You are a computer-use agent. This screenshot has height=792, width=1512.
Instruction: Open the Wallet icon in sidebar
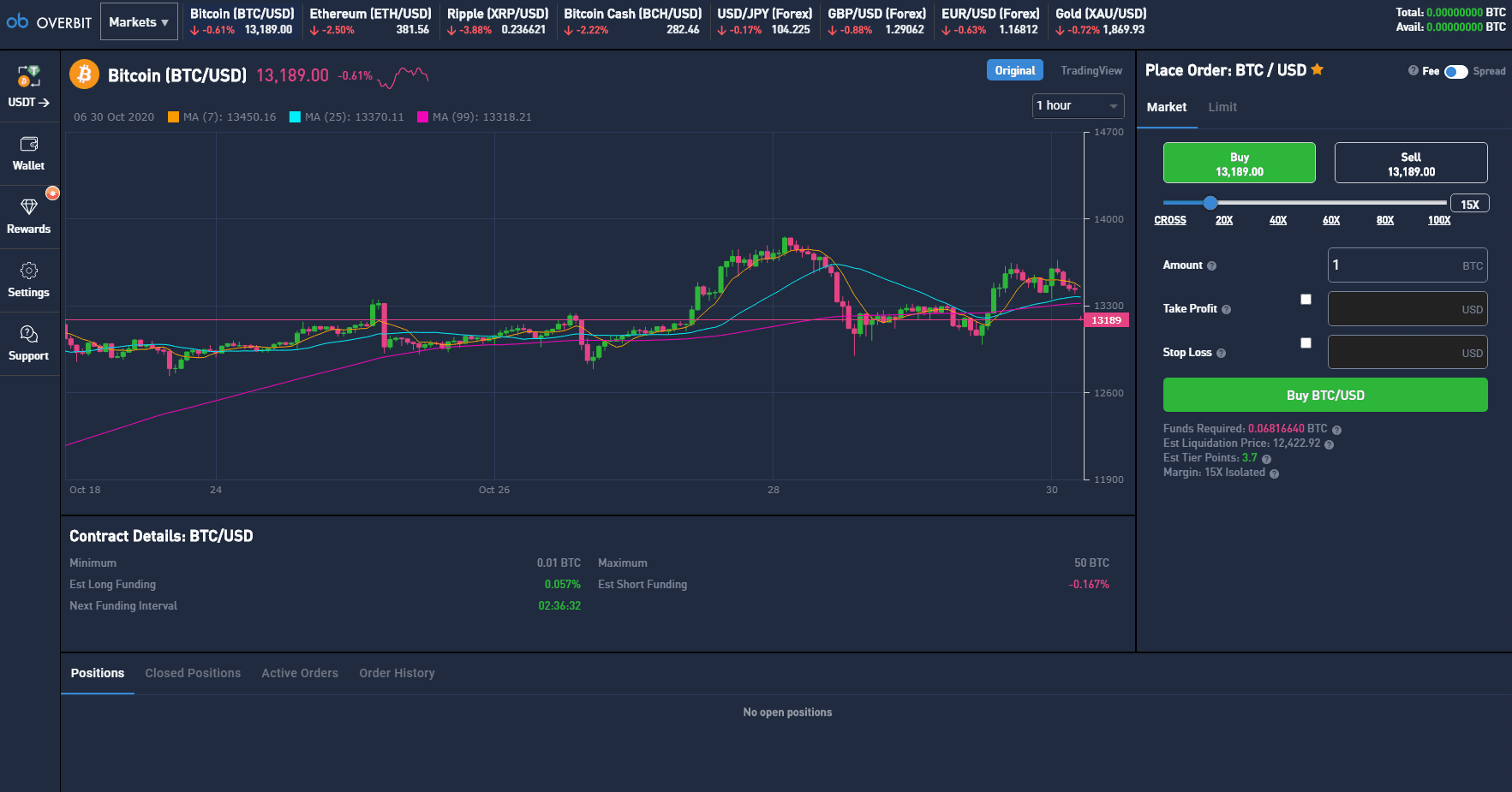29,144
